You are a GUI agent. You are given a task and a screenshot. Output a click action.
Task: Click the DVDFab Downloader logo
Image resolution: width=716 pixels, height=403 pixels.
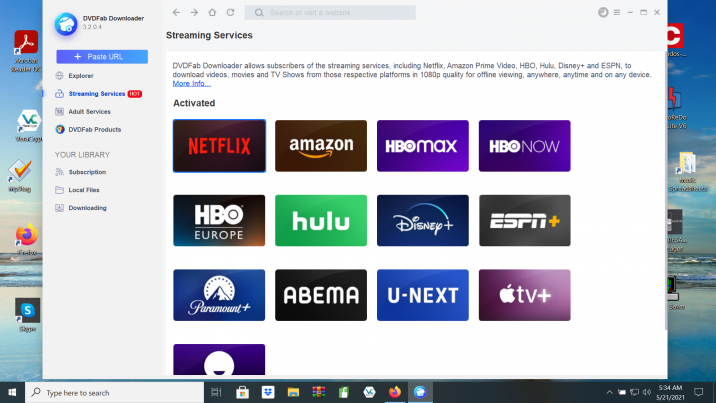(x=66, y=24)
